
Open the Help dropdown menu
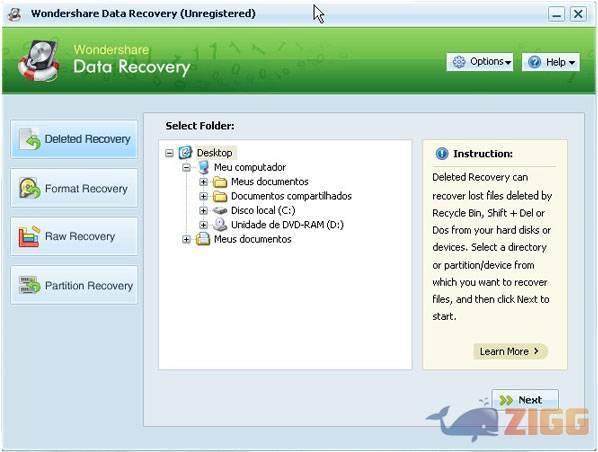(x=550, y=62)
